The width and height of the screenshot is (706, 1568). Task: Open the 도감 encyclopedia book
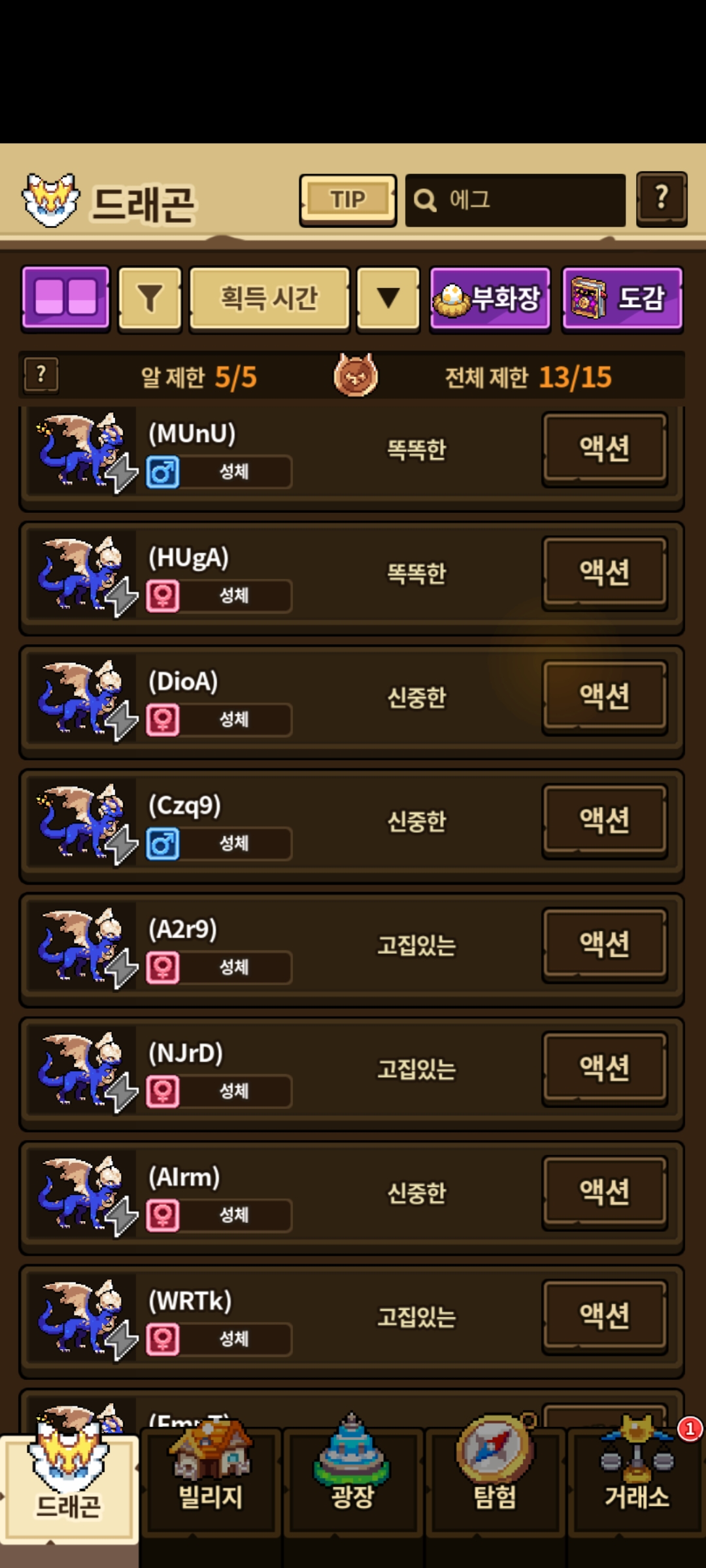tap(622, 299)
